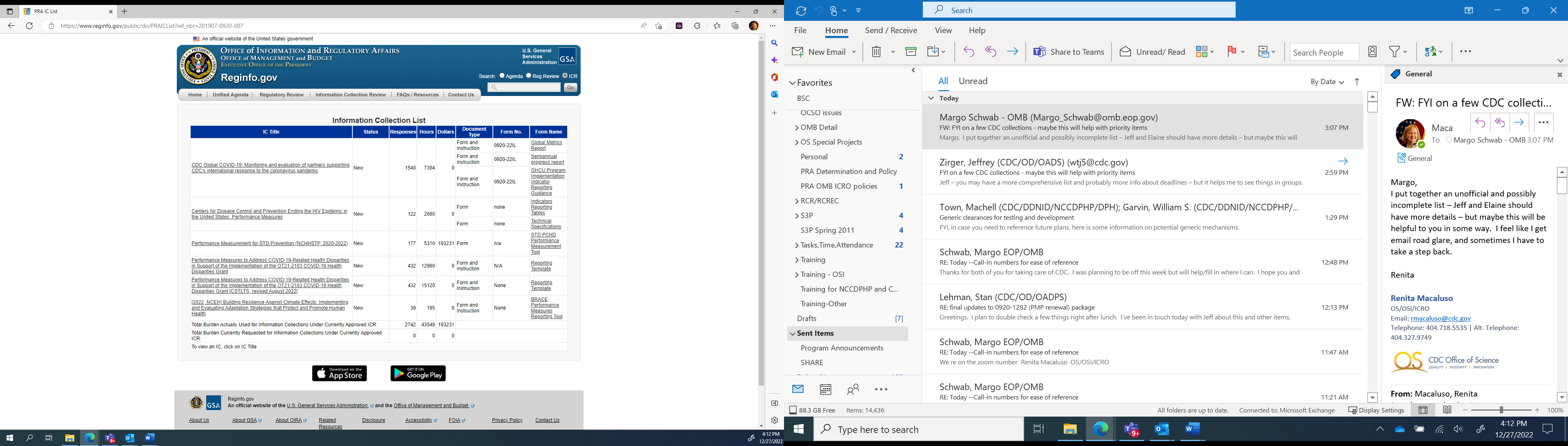Open Calendar view in navigation bar
This screenshot has width=1568, height=446.
pos(825,389)
